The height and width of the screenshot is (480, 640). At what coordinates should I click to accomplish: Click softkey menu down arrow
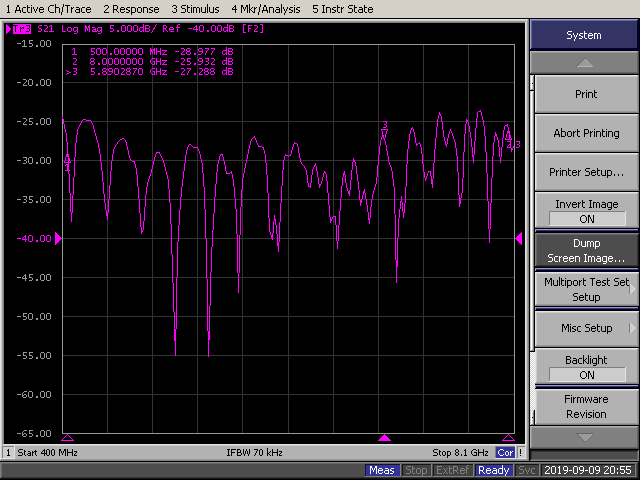point(584,437)
